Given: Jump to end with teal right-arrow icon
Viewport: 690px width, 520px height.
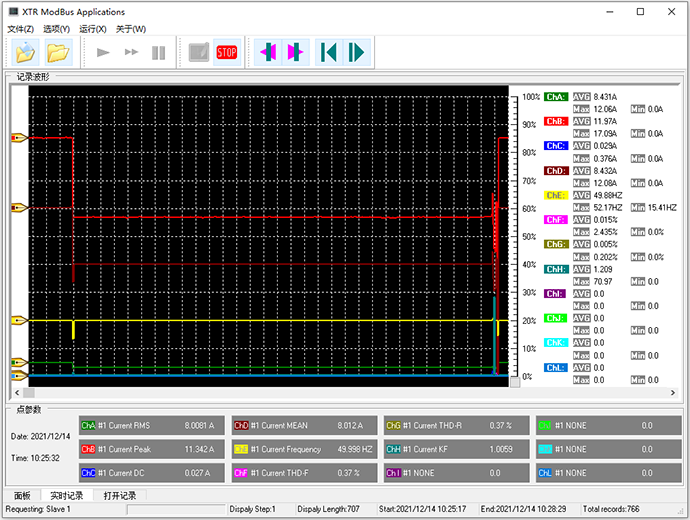Looking at the screenshot, I should 355,51.
